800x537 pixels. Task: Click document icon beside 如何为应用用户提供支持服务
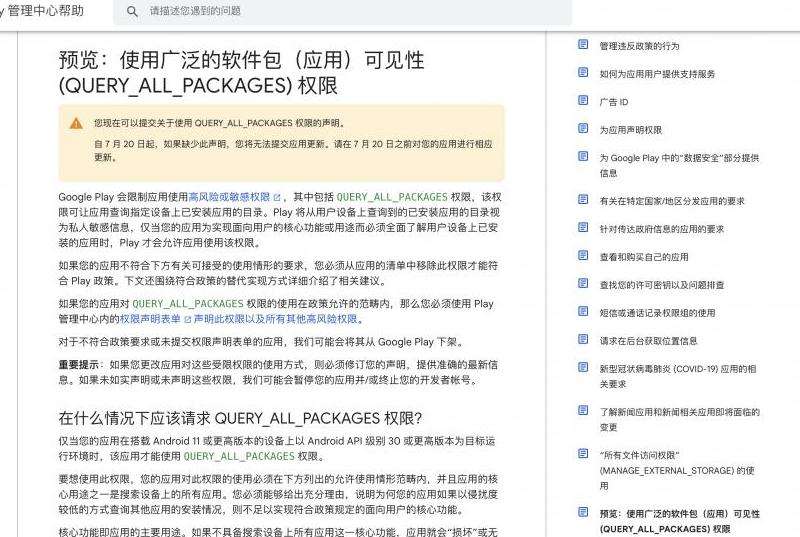(583, 72)
